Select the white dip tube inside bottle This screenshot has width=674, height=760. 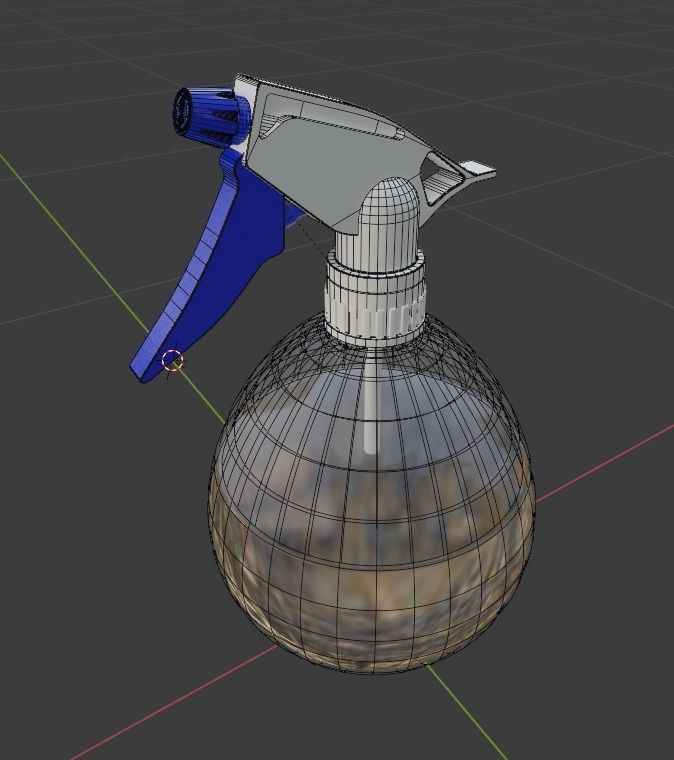(x=372, y=400)
